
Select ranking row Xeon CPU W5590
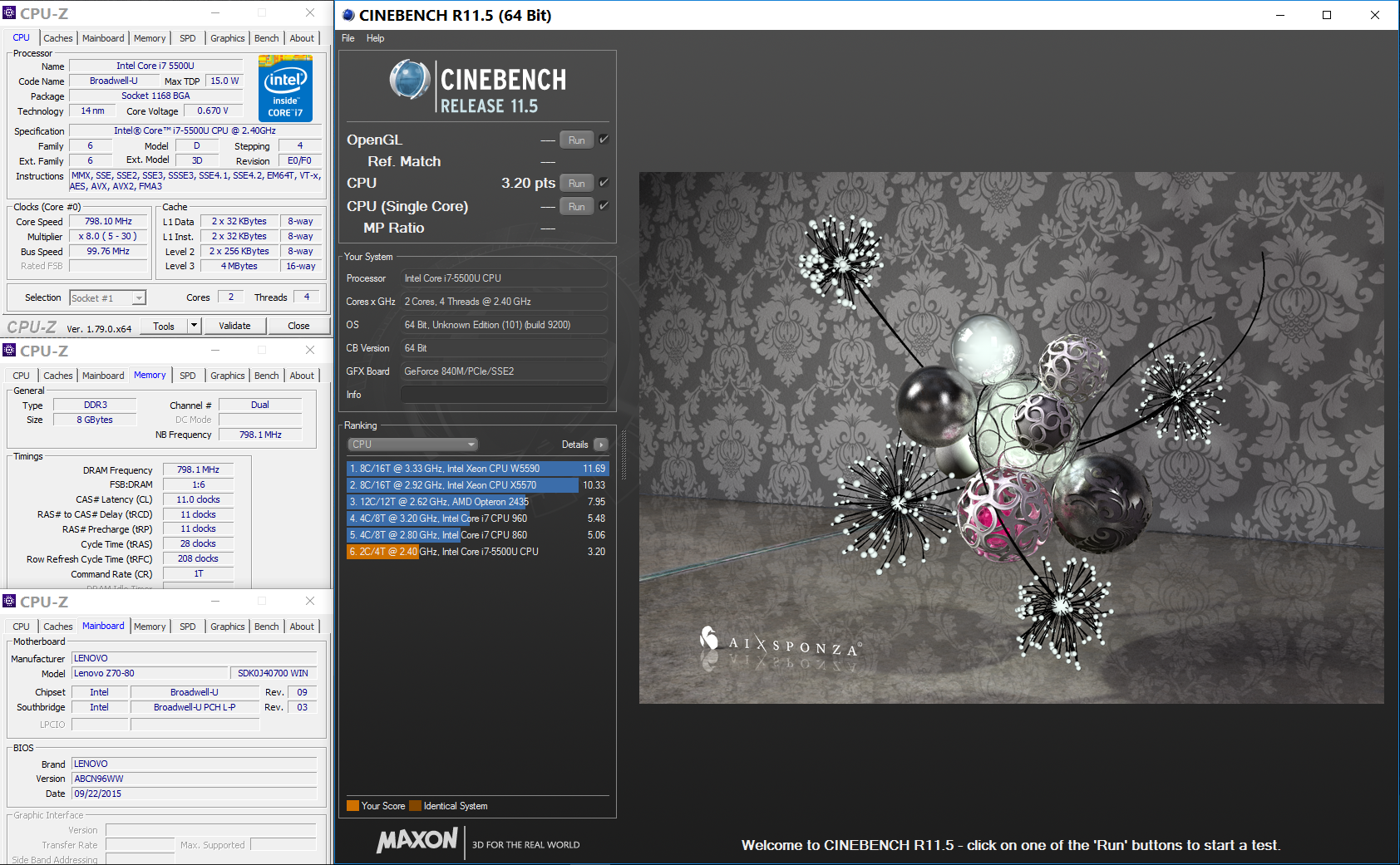click(476, 469)
